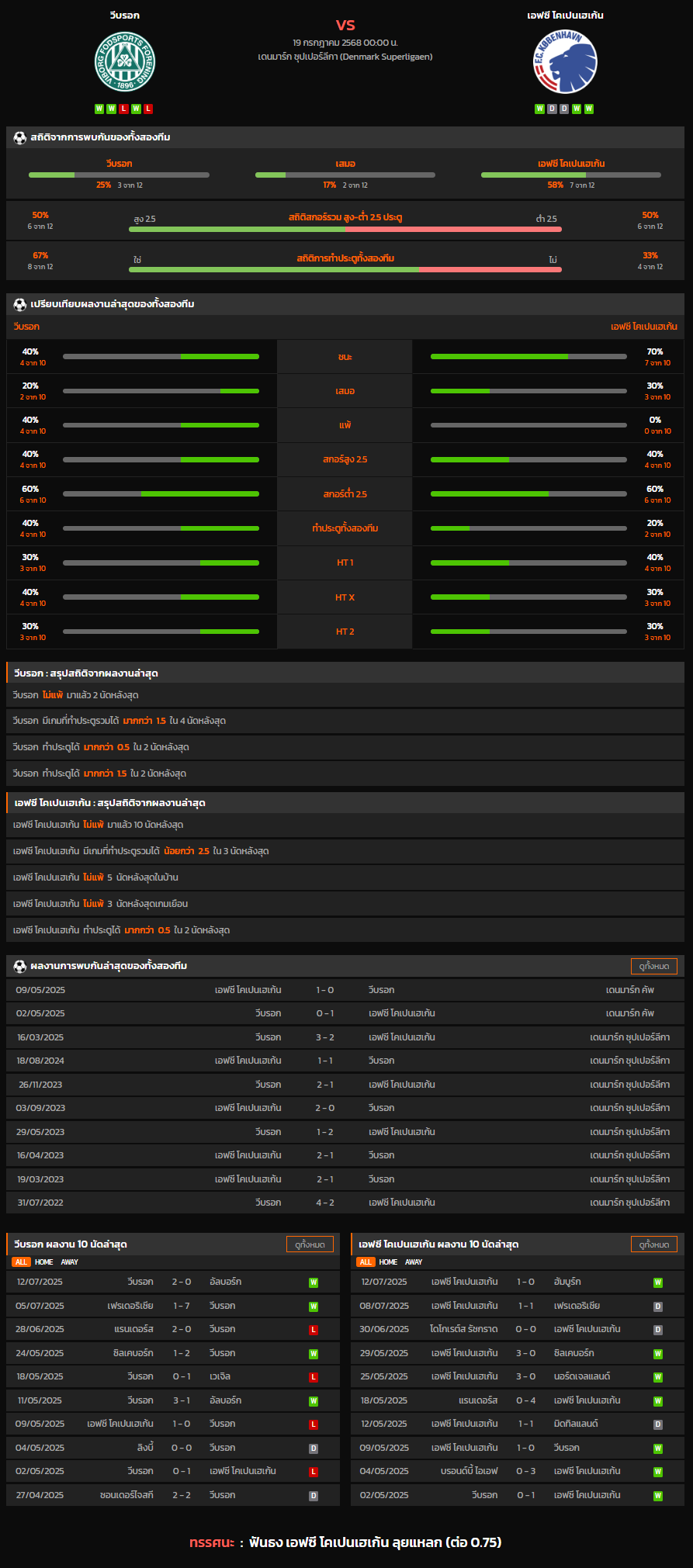The width and height of the screenshot is (693, 1568).
Task: Open ดูทั้งหมด button in København last 10 panel
Action: 654,1244
